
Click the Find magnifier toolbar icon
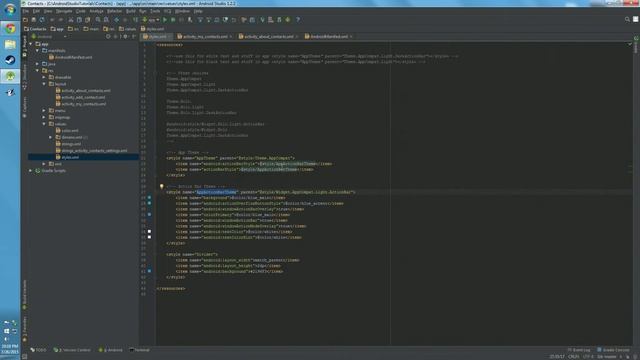coord(98,20)
